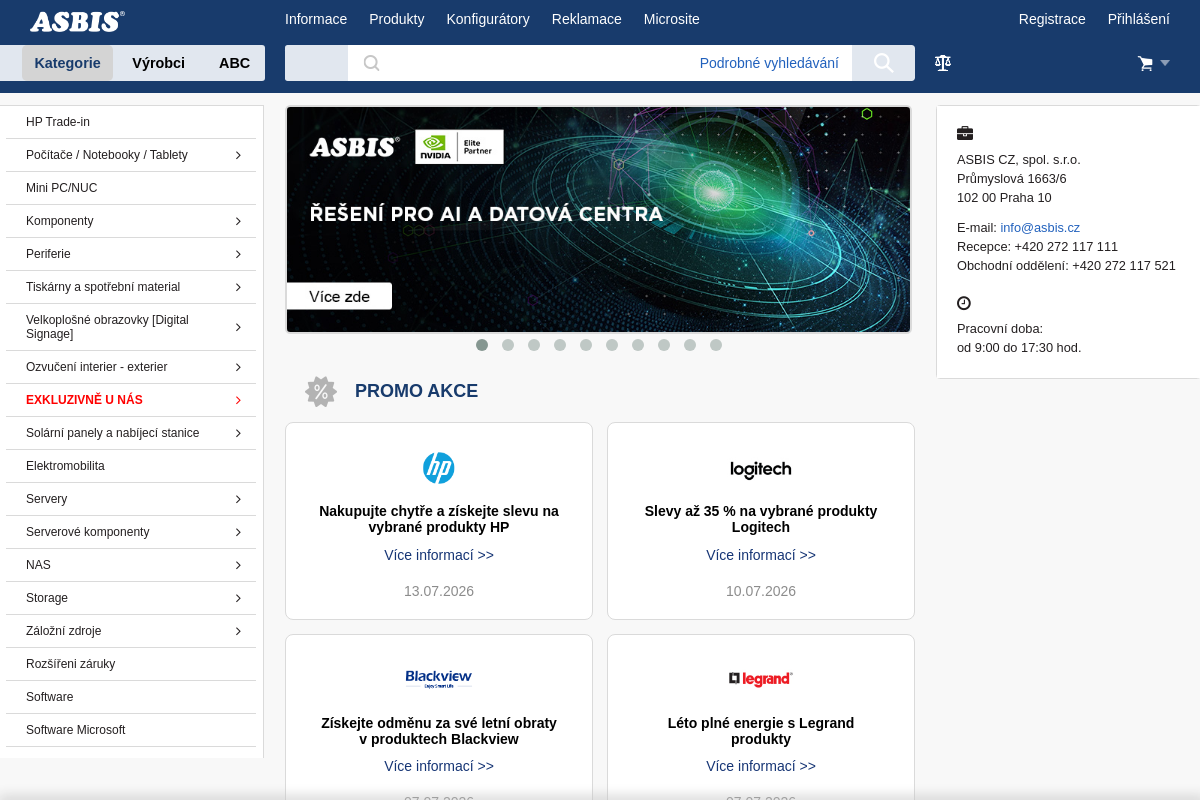Switch to the ABC tab
The image size is (1200, 800).
(x=235, y=63)
